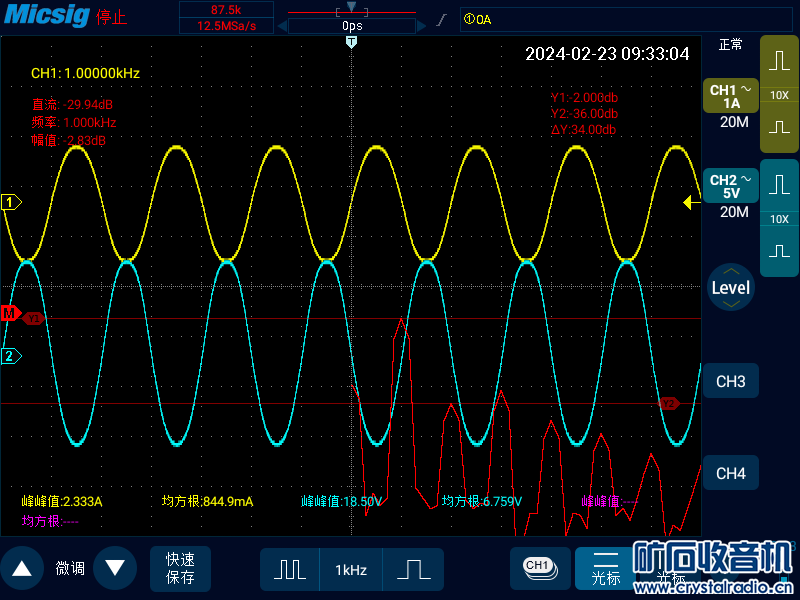Select the Y2 cursor handle

[668, 404]
